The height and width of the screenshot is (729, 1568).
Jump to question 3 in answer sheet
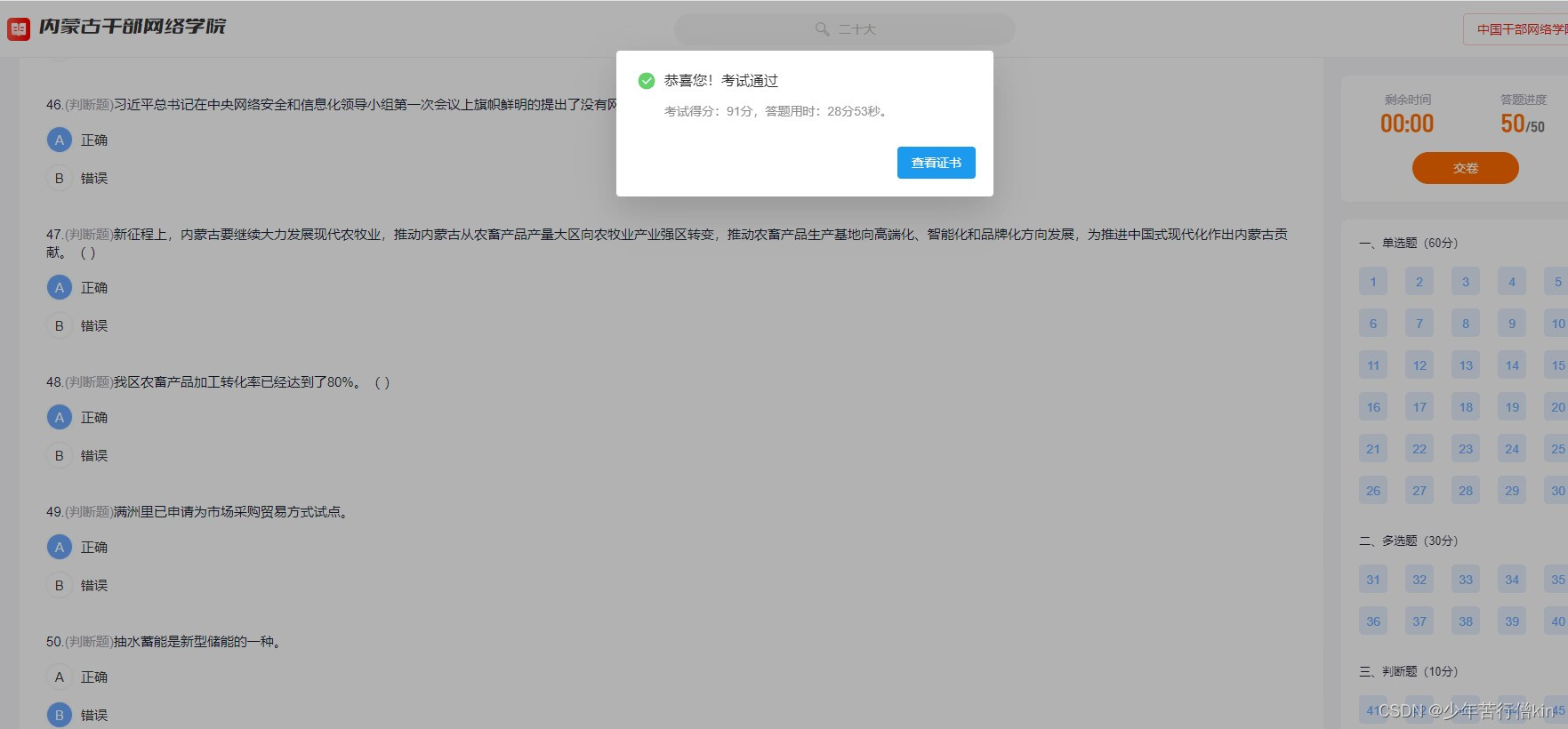click(1466, 282)
